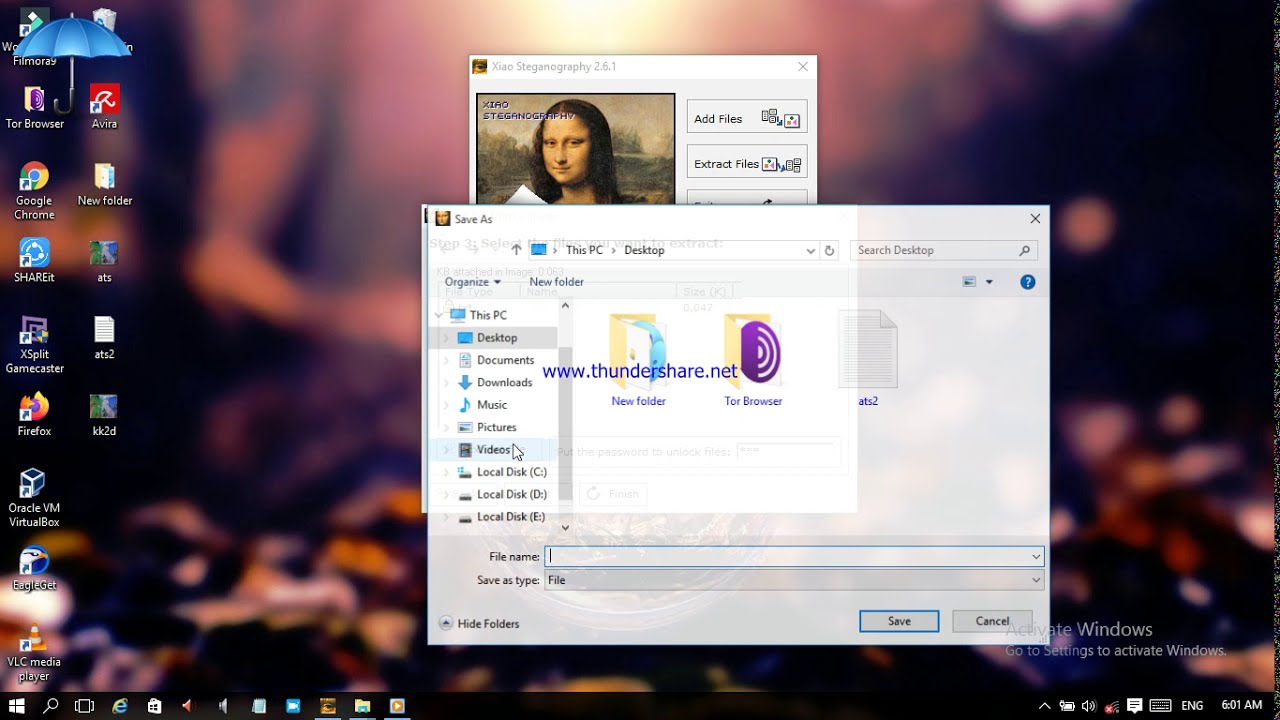Click New folder in Save As toolbar
The height and width of the screenshot is (720, 1280).
(556, 282)
